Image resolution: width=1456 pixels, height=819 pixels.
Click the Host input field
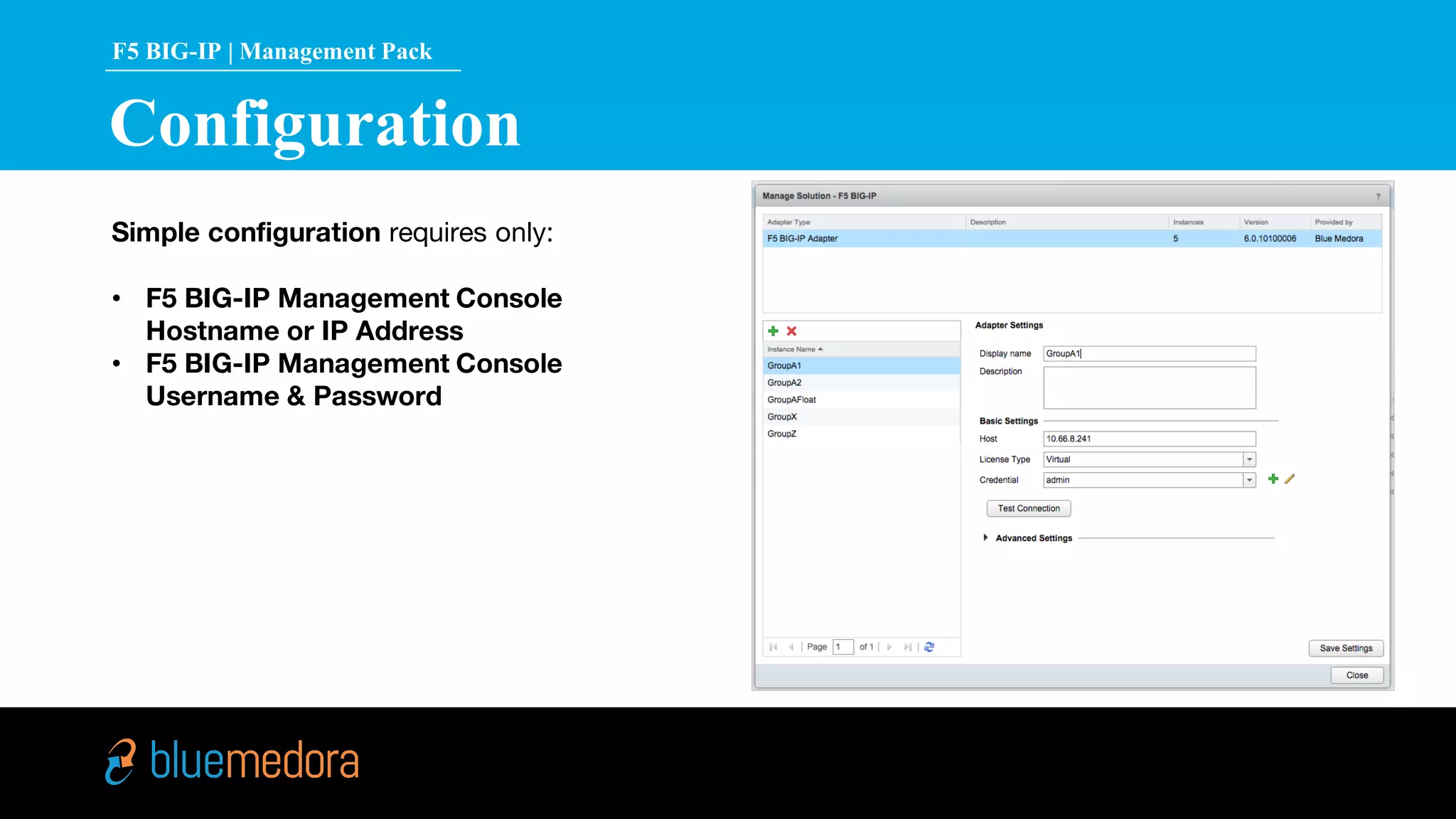click(x=1149, y=439)
